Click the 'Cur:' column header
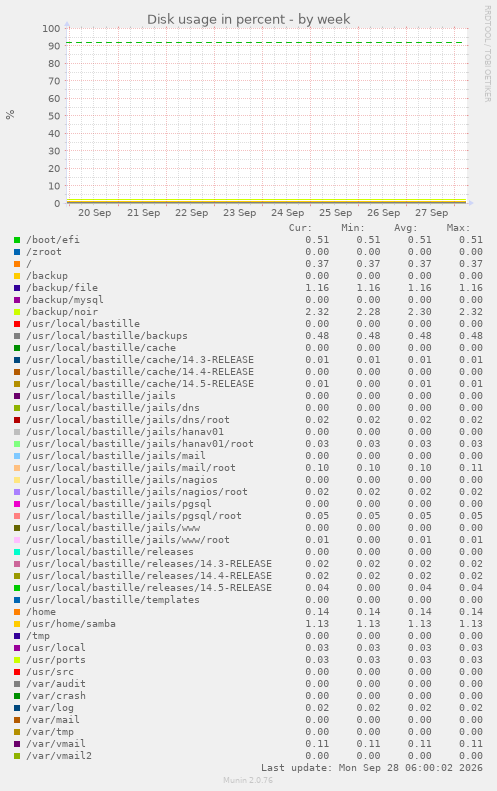Viewport: 497px width, 791px height. 300,228
